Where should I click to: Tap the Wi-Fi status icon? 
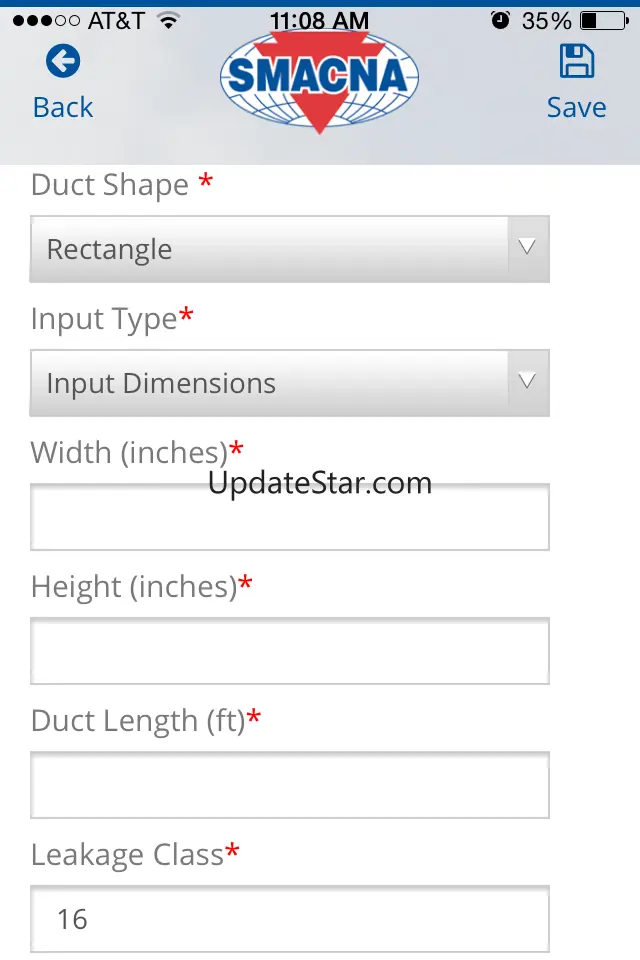(168, 20)
